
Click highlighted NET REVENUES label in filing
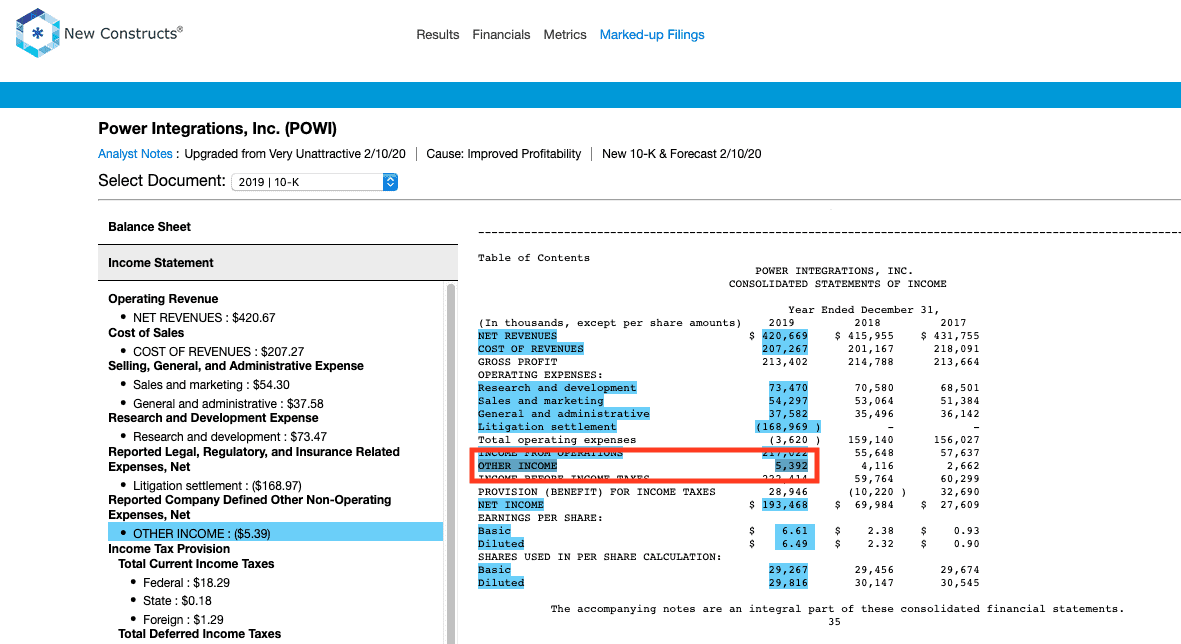[x=517, y=336]
